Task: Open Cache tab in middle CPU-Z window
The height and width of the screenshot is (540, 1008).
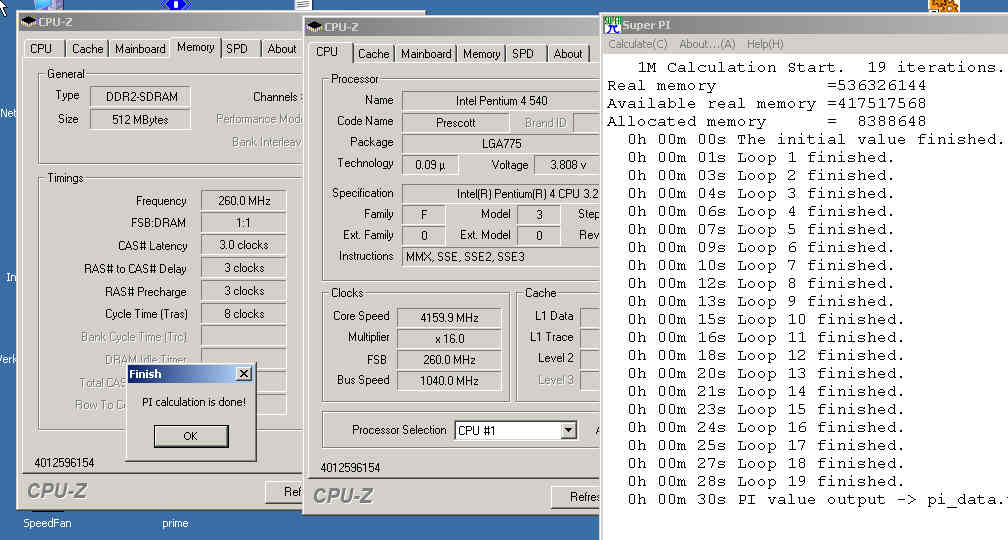Action: tap(374, 54)
